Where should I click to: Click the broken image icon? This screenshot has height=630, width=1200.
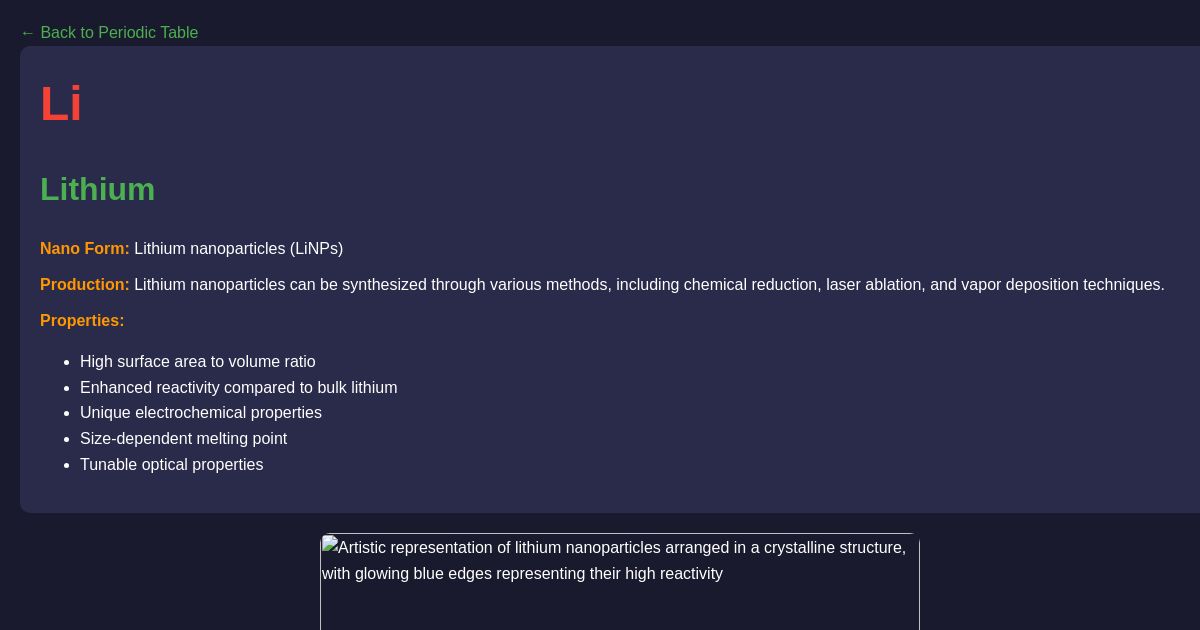click(330, 546)
